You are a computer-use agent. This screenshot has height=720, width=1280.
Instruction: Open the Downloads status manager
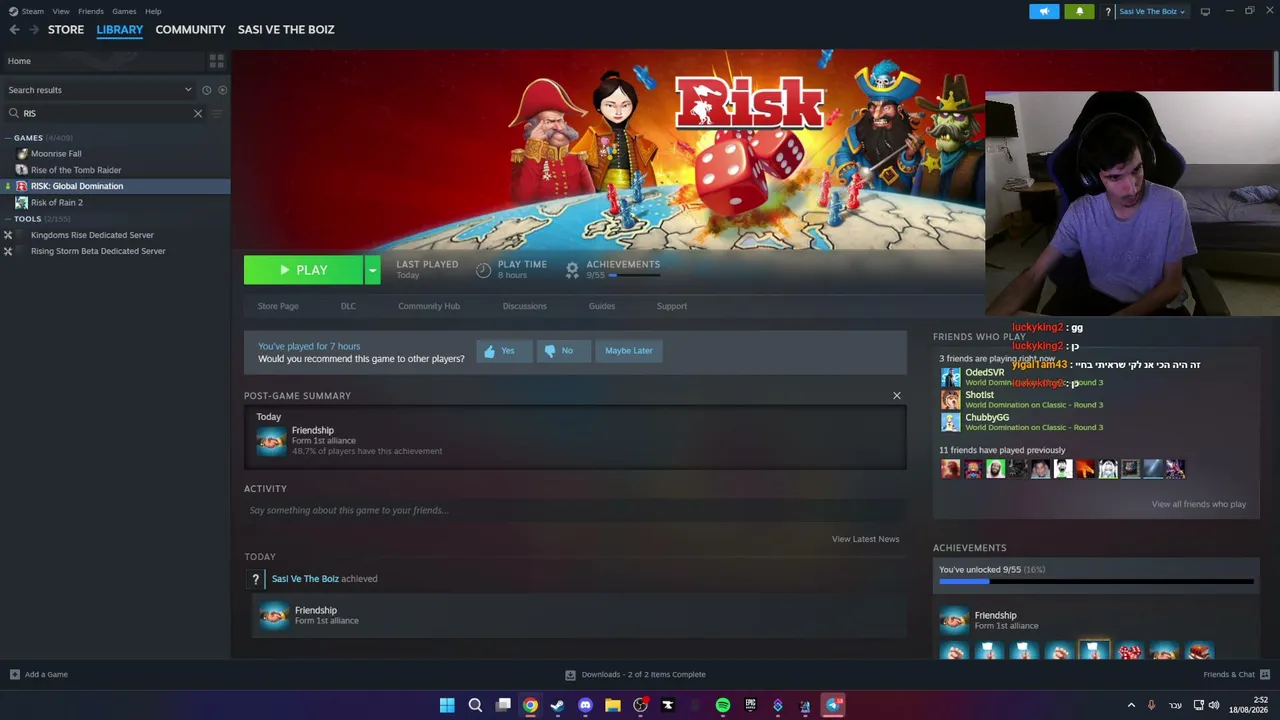636,675
